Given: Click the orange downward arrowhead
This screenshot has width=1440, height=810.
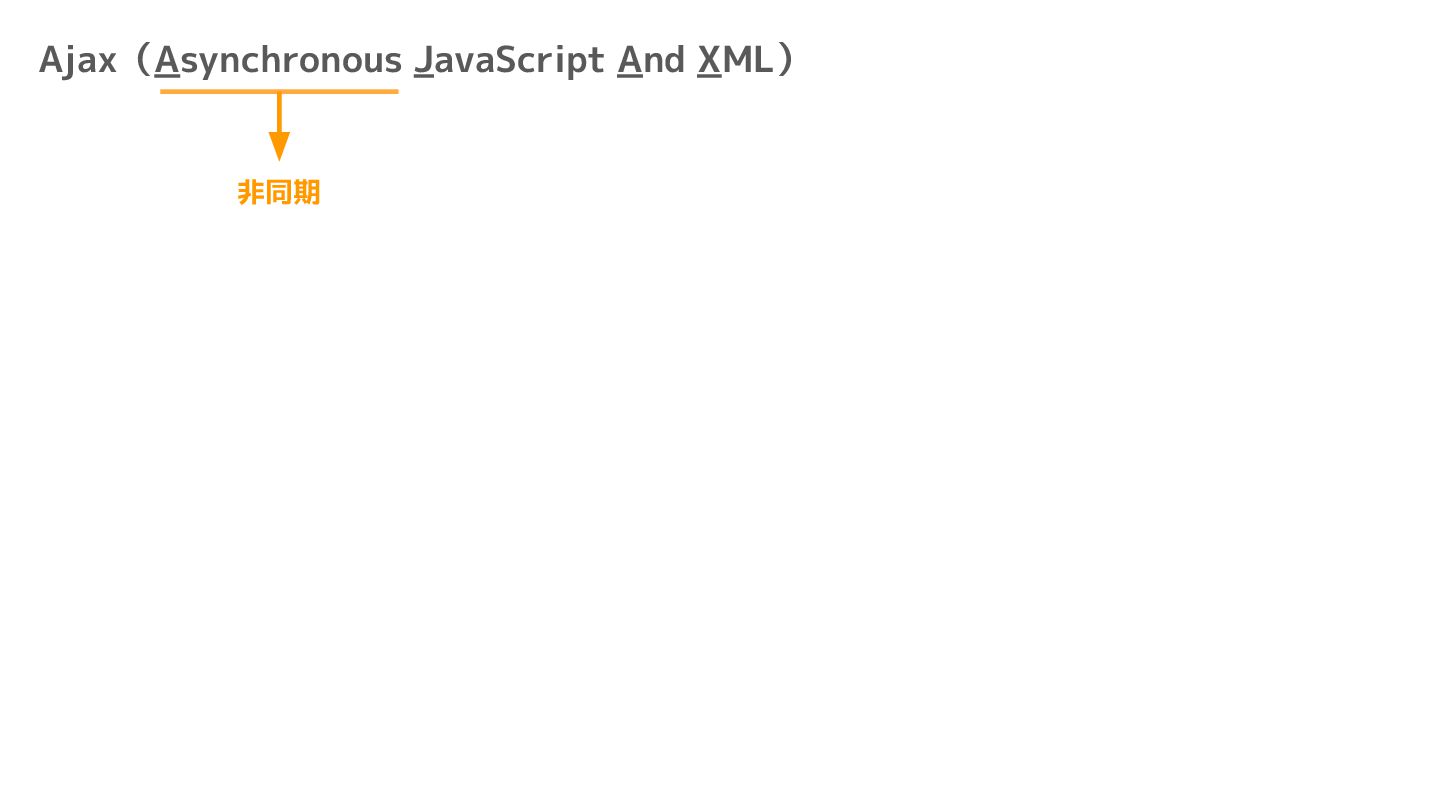Looking at the screenshot, I should [x=279, y=146].
